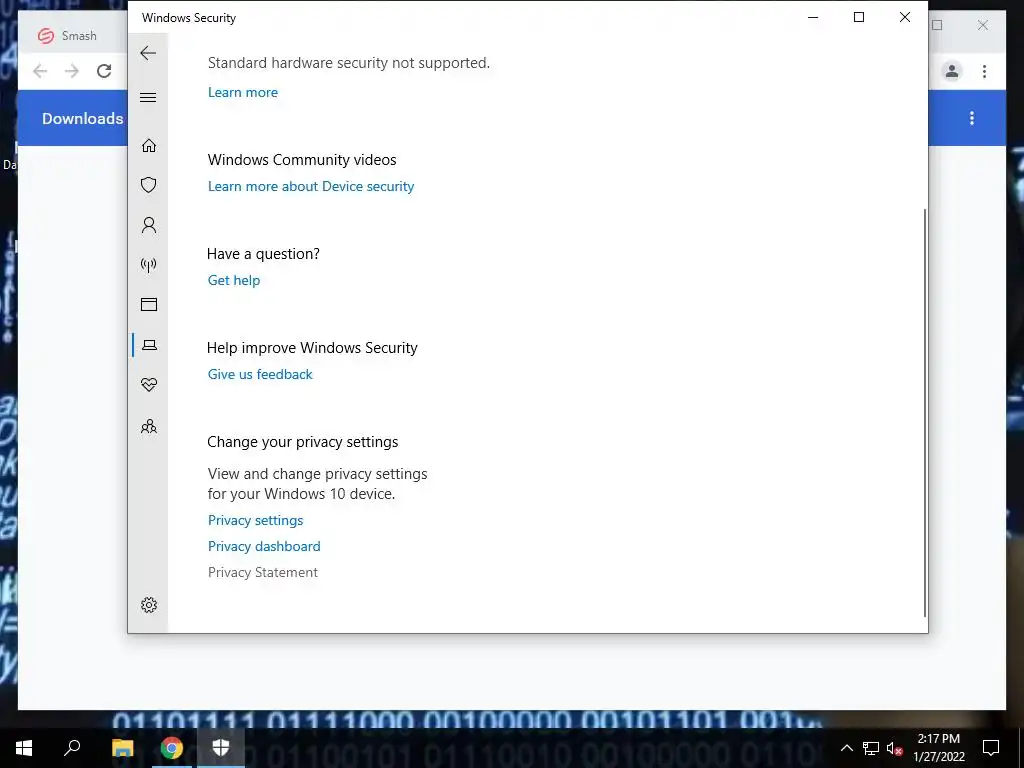Click Learn more under hardware security
The height and width of the screenshot is (768, 1024).
(x=243, y=92)
